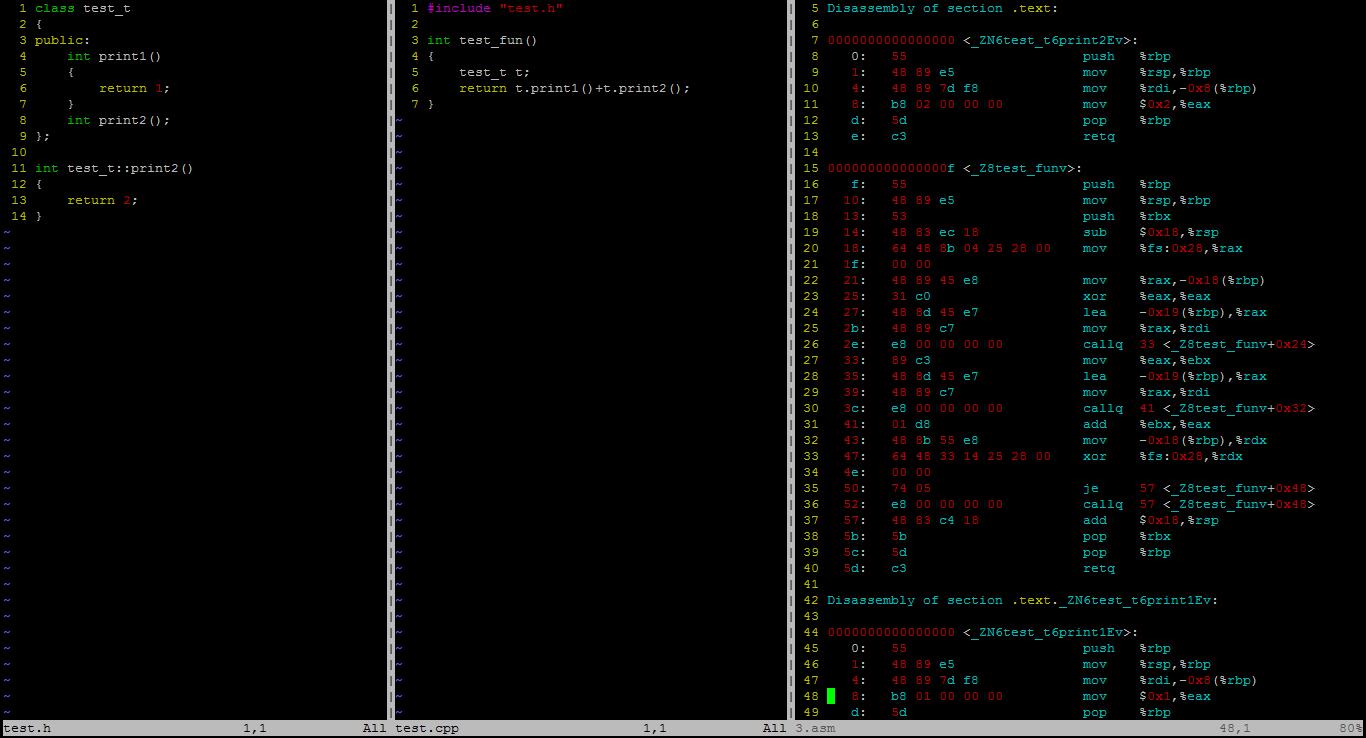Select the 'return 1;' statement
Screen dimensions: 1366x738
click(x=134, y=88)
